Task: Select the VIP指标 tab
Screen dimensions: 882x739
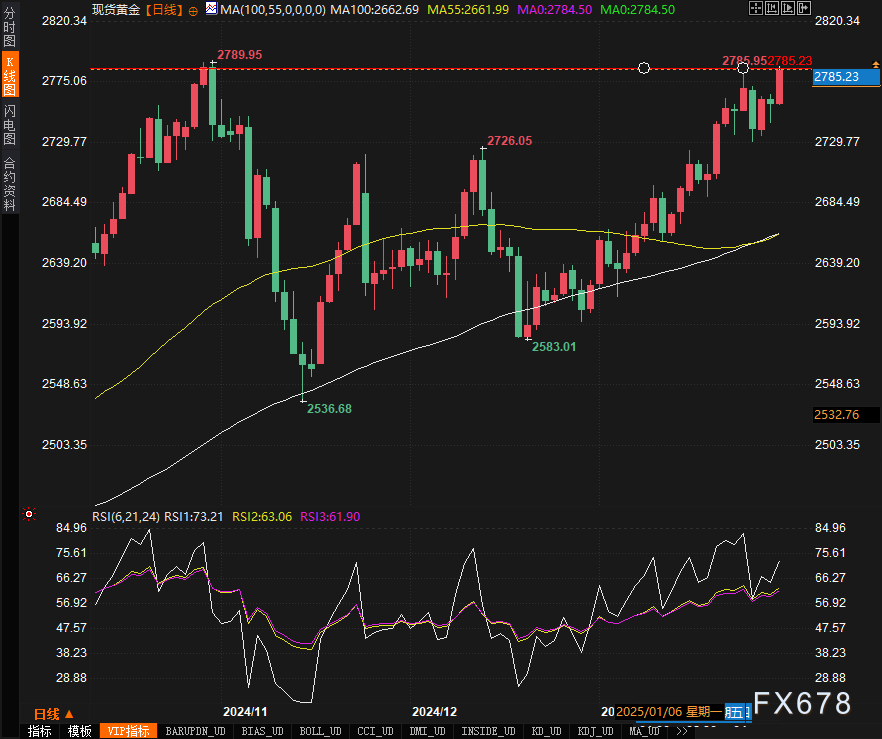Action: pyautogui.click(x=128, y=731)
